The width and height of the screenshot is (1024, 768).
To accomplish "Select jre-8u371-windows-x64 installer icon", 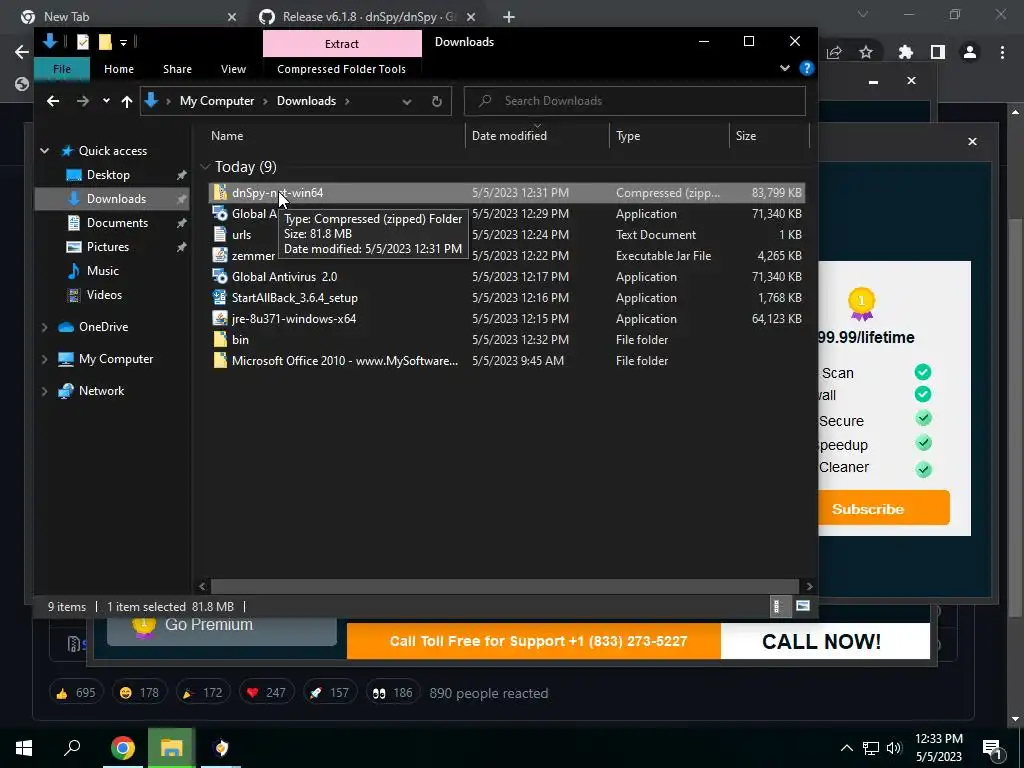I will pyautogui.click(x=220, y=318).
